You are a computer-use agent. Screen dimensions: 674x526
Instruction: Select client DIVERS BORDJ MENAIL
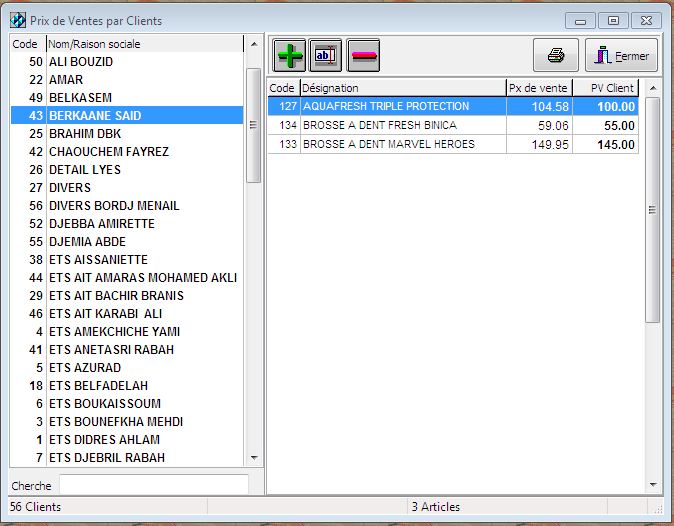(x=127, y=206)
